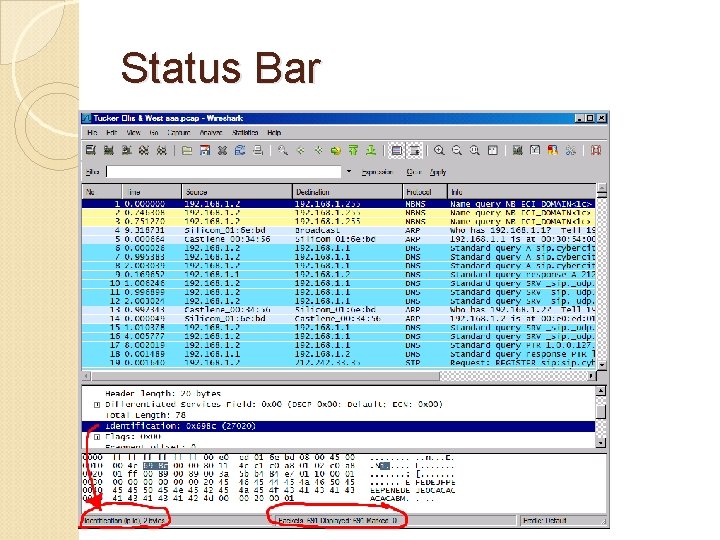The image size is (720, 540).
Task: Click the Profile: Default status entry
Action: point(545,521)
